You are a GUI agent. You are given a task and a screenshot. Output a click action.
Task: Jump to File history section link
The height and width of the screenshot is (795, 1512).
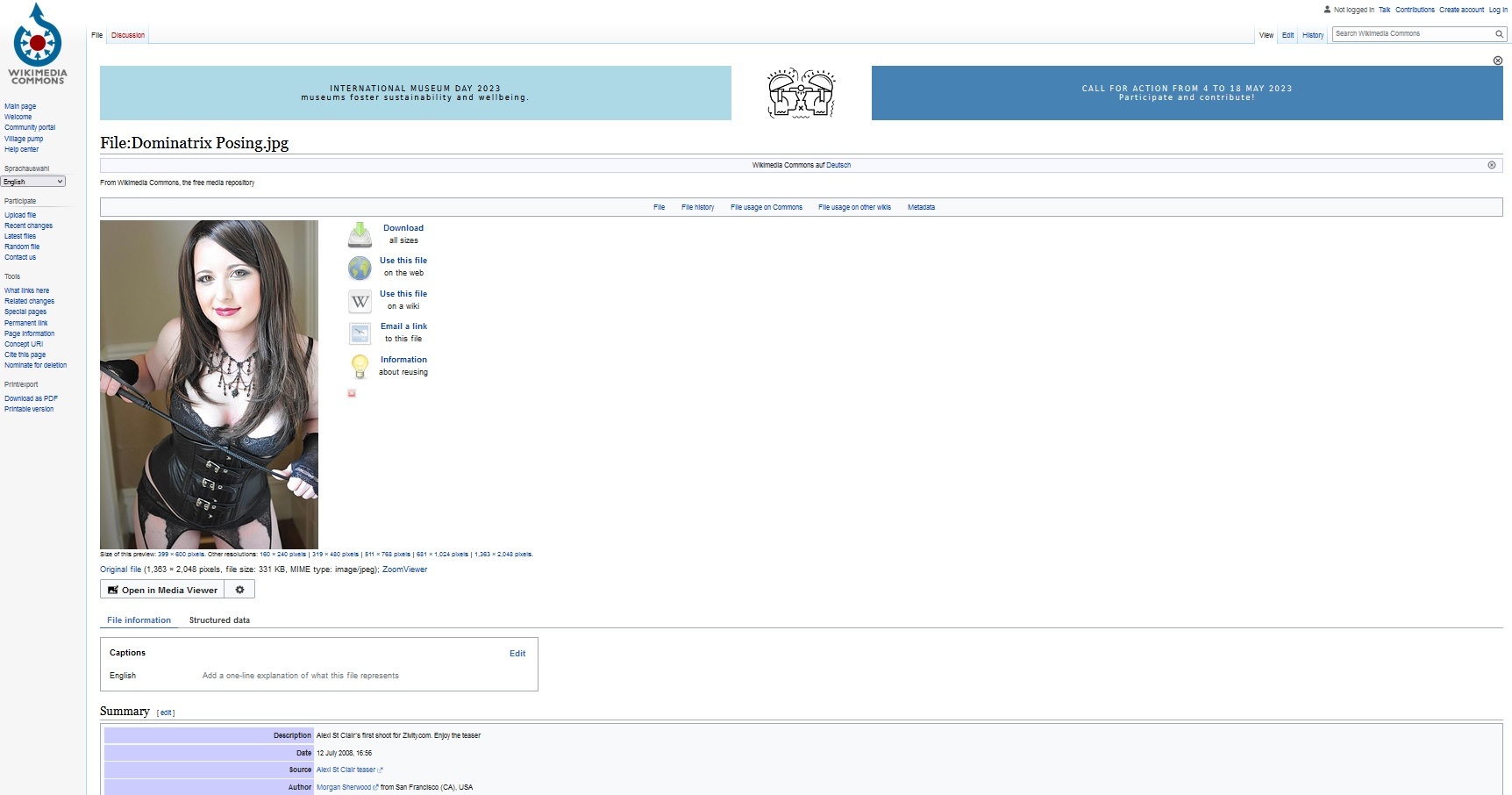(697, 207)
